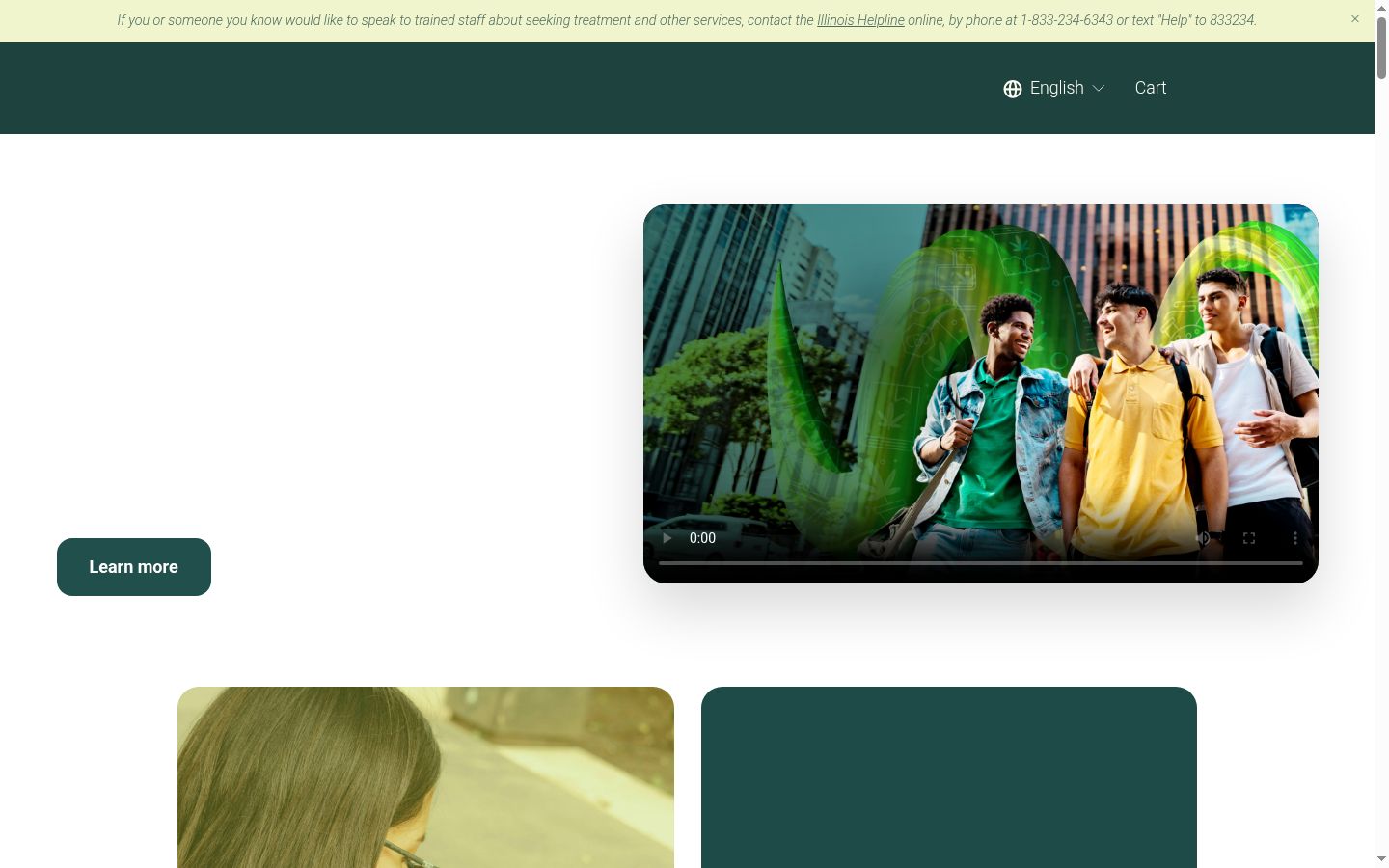Click the scrollbar down arrow

pos(1381,859)
